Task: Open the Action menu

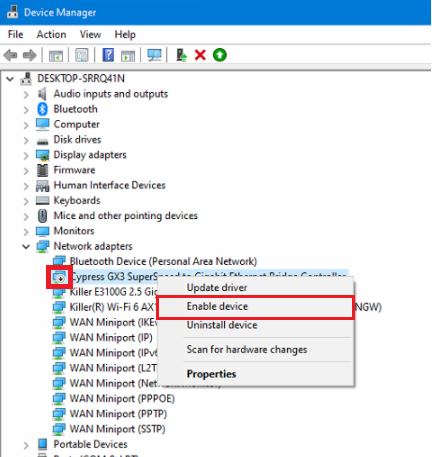Action: (51, 34)
